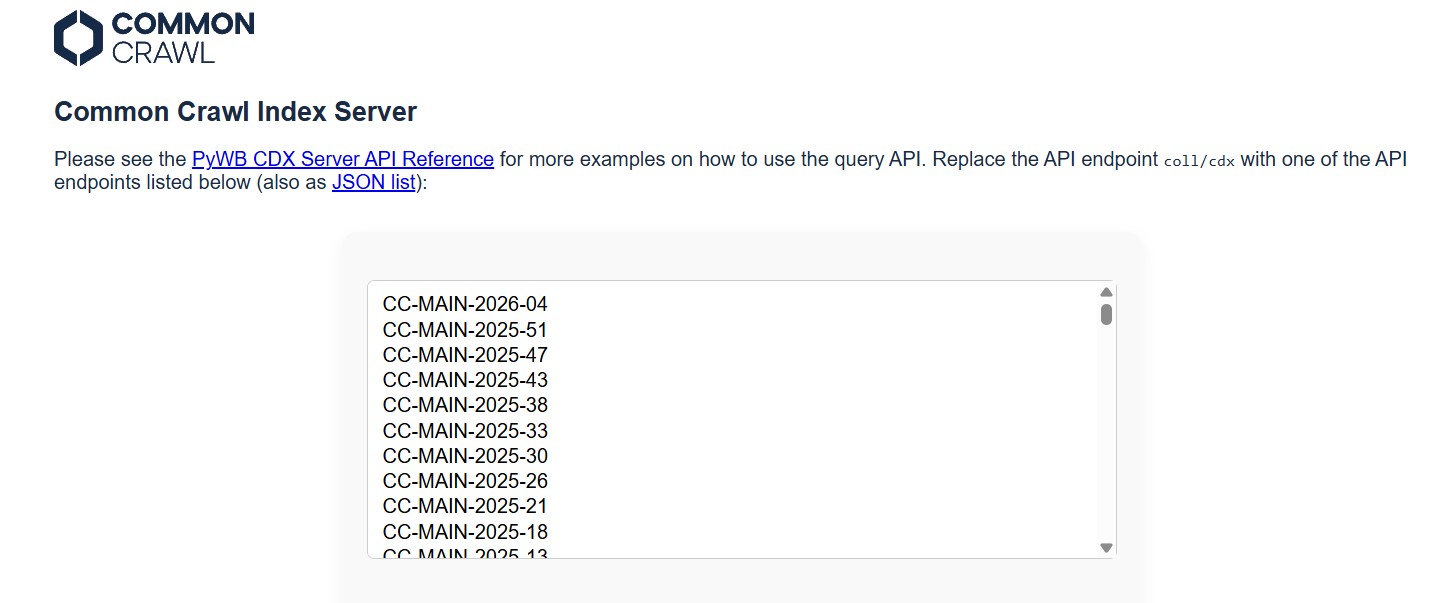Choose CC-MAIN-2025-47 from the list
1450x603 pixels.
[465, 355]
